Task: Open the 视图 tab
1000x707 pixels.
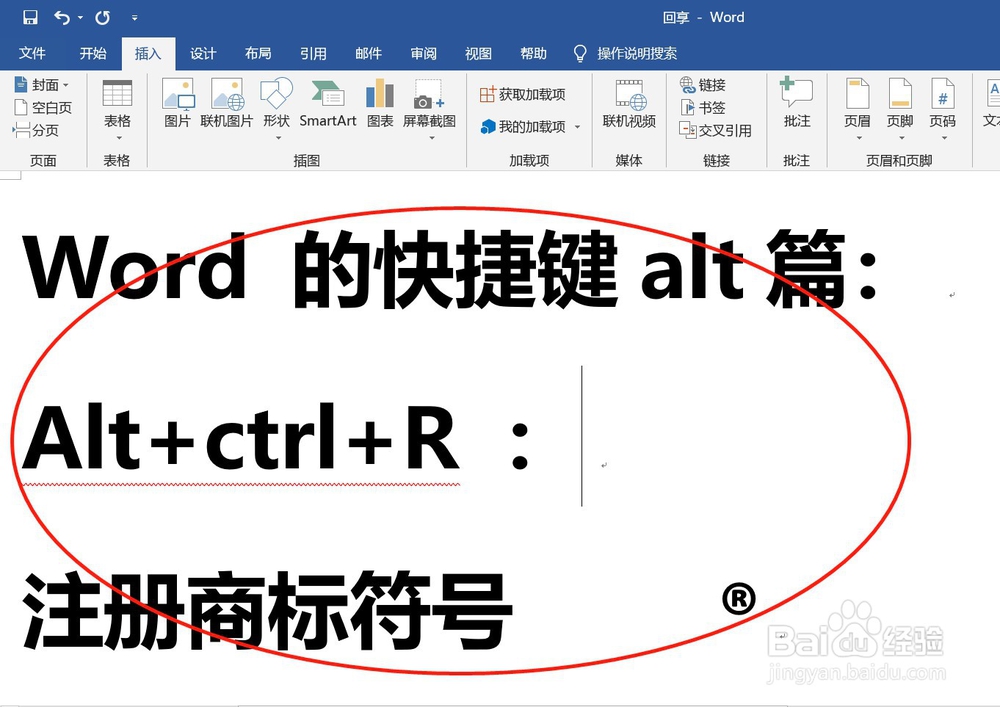Action: point(478,53)
